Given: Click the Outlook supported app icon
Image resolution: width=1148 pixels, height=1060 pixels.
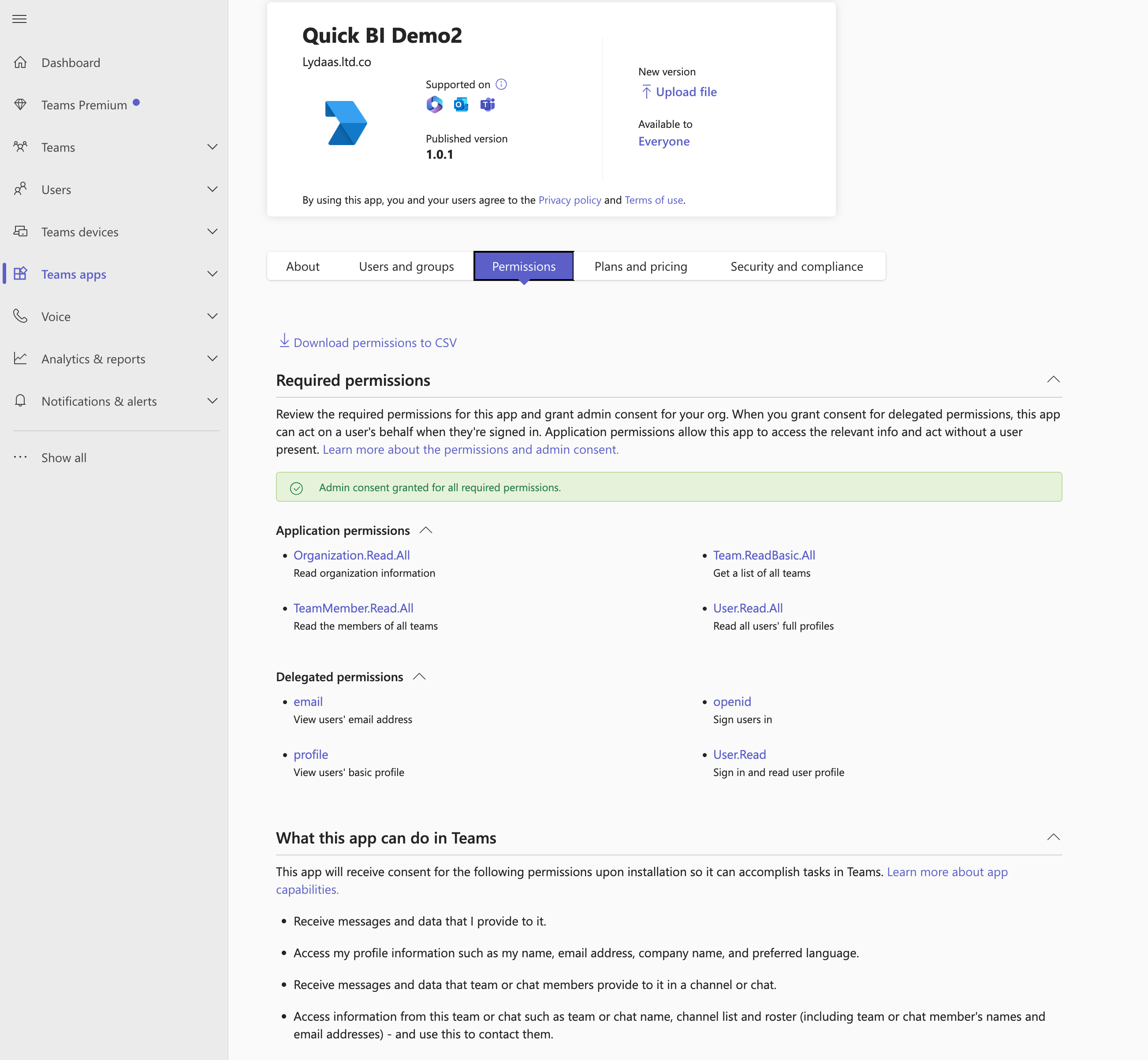Looking at the screenshot, I should tap(460, 105).
